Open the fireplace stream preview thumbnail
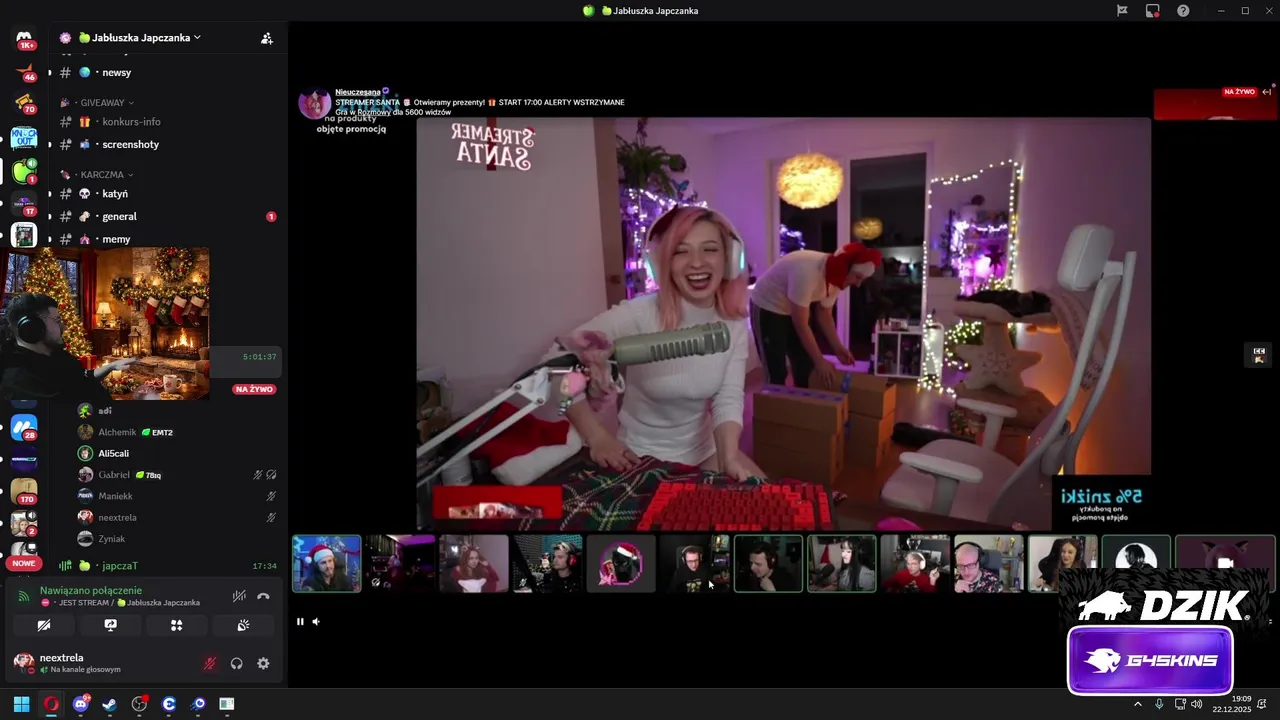 coord(105,323)
